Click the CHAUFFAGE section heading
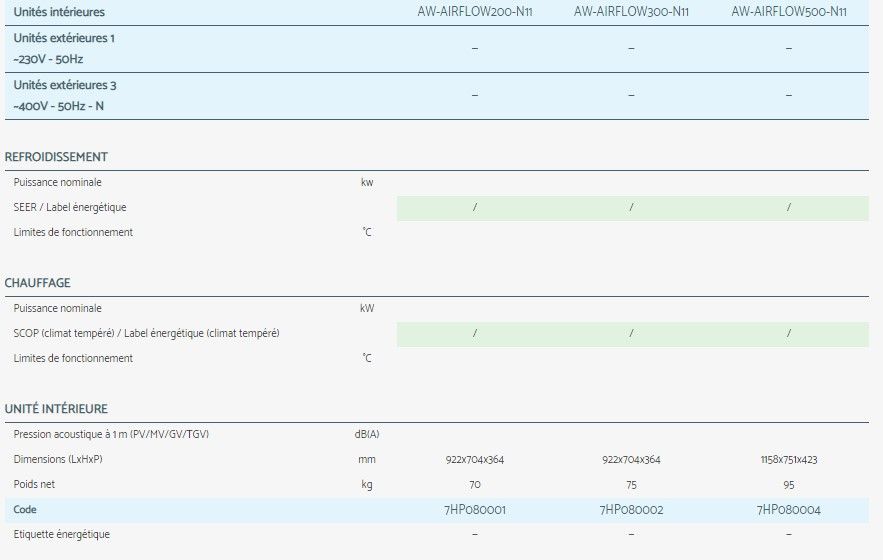883x560 pixels. point(37,283)
